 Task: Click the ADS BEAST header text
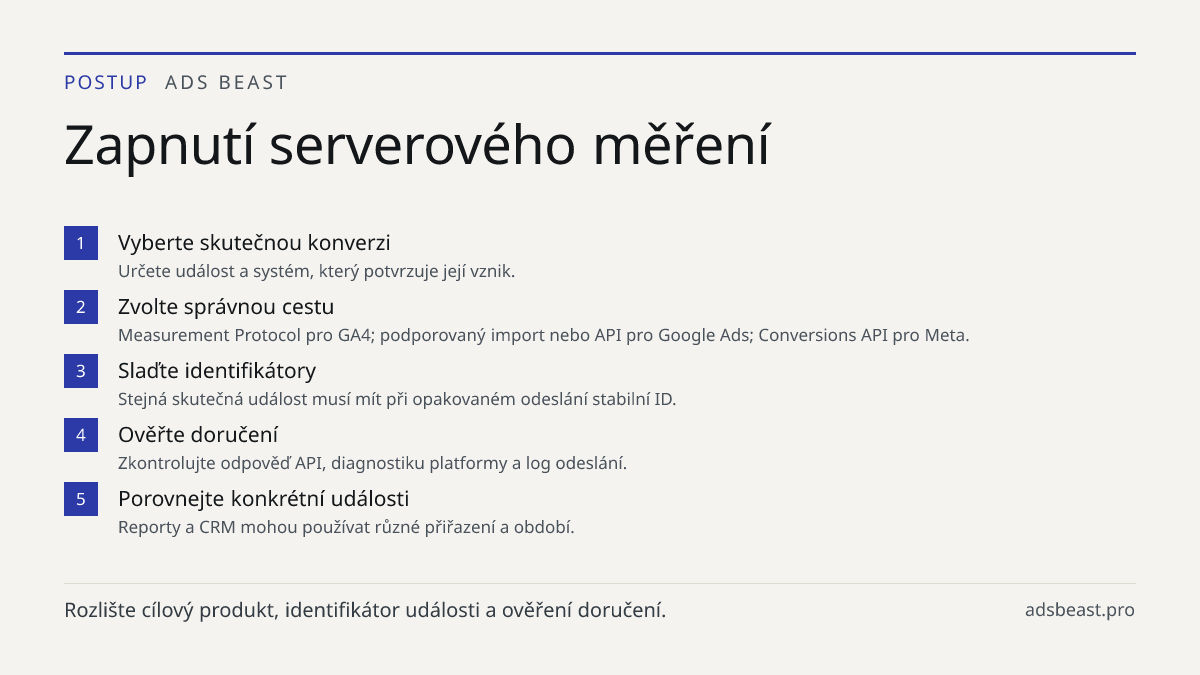(x=226, y=83)
